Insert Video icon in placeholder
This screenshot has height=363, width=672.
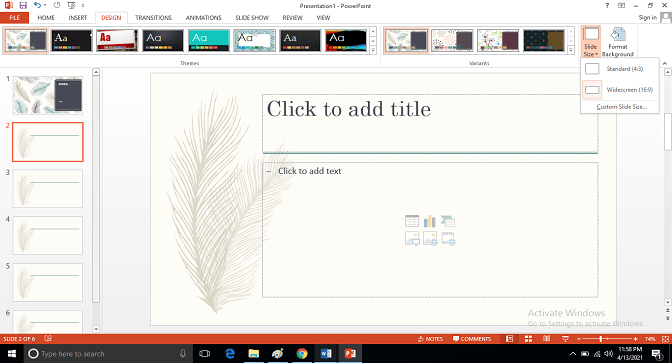click(x=448, y=238)
